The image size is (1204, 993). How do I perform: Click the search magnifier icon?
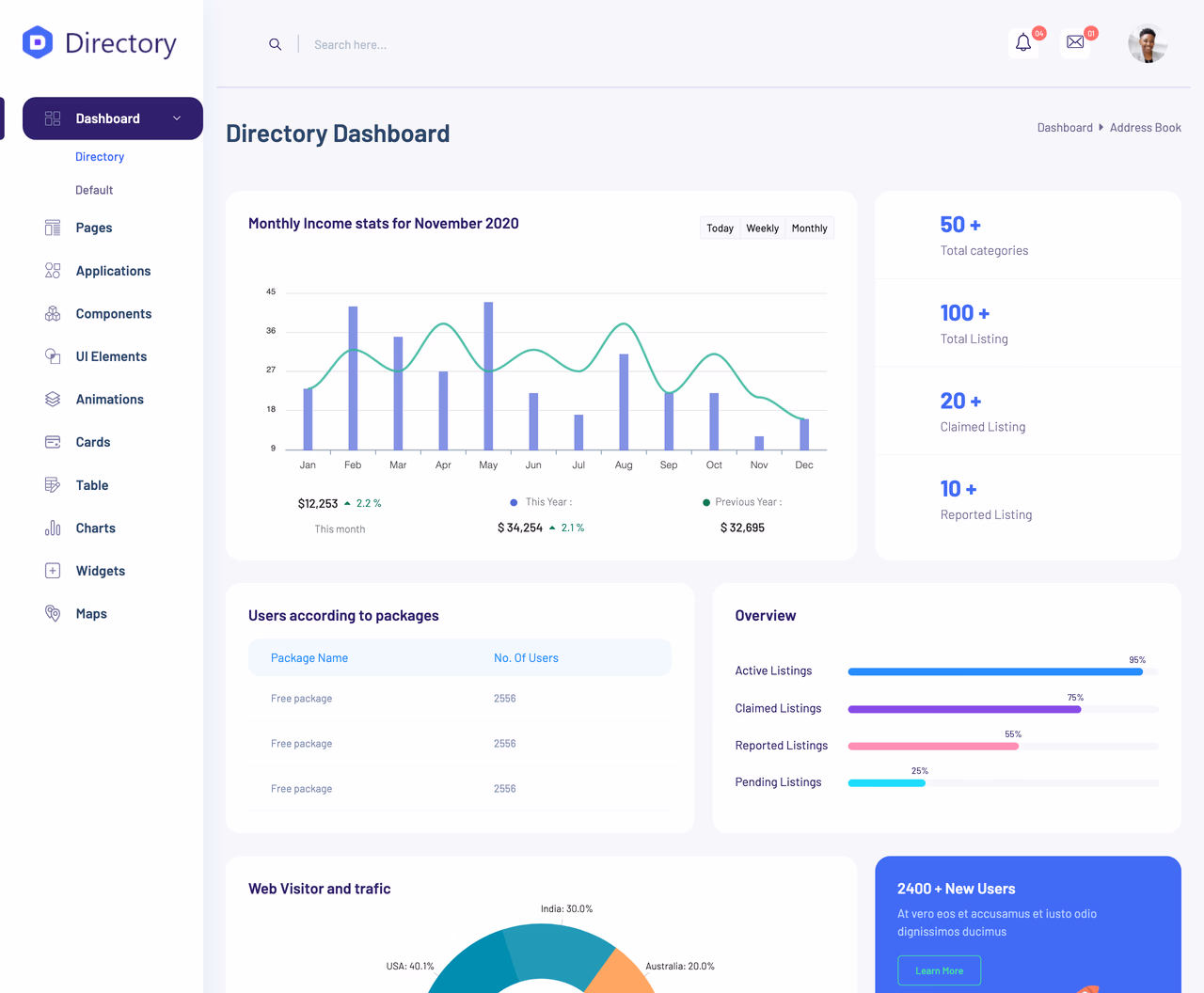(x=275, y=44)
